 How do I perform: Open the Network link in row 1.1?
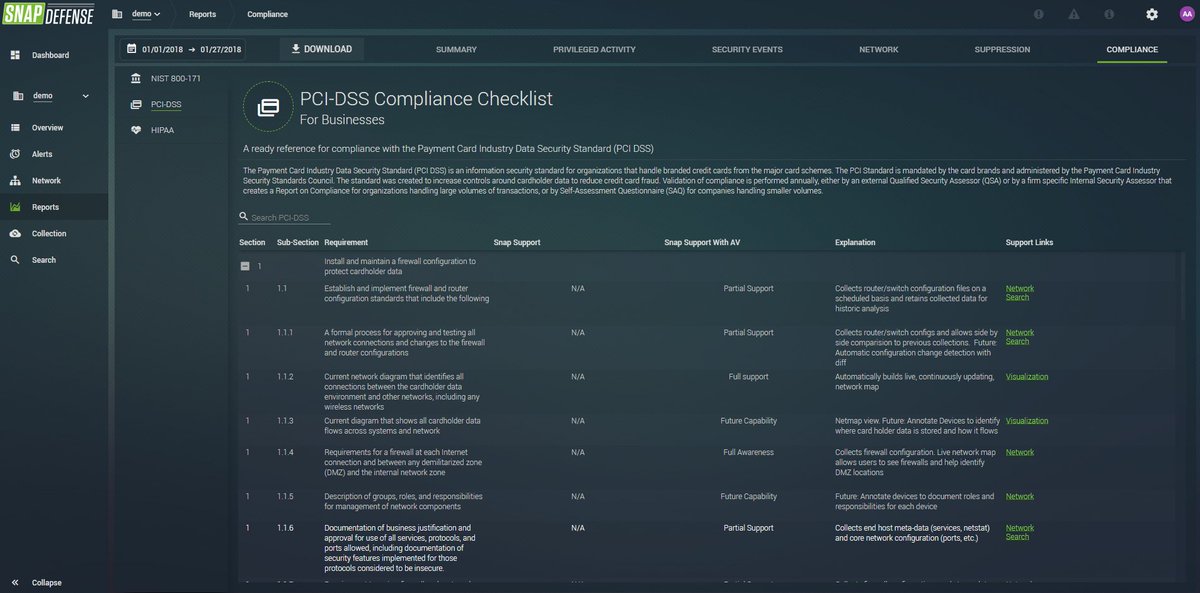(x=1020, y=288)
